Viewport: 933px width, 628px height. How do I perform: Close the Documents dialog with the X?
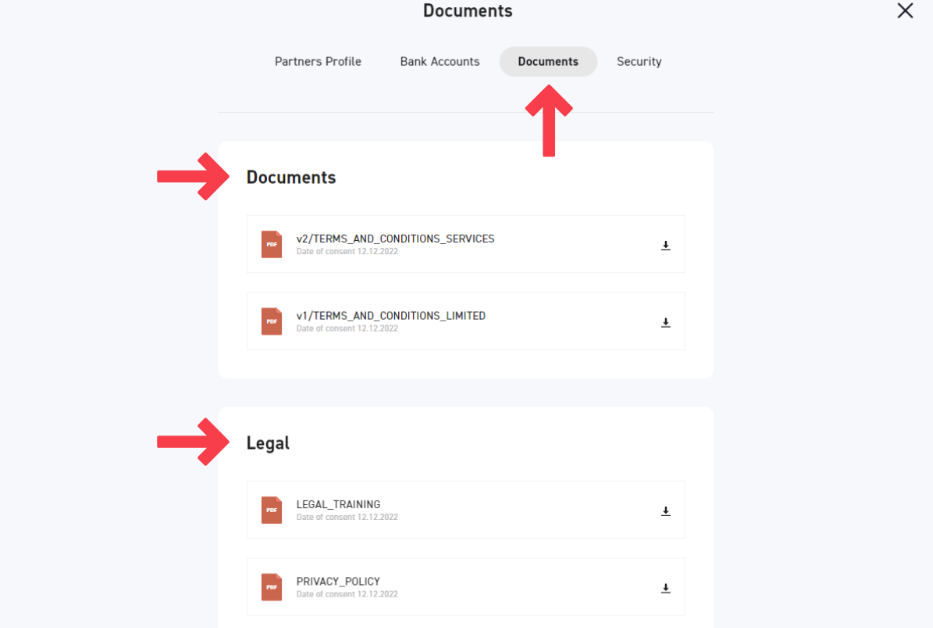(905, 11)
